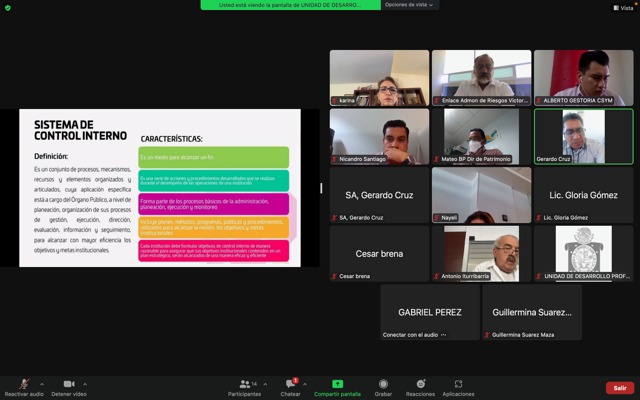Viewport: 640px width, 400px height.
Task: Open the Chatear chat panel
Action: pos(291,385)
